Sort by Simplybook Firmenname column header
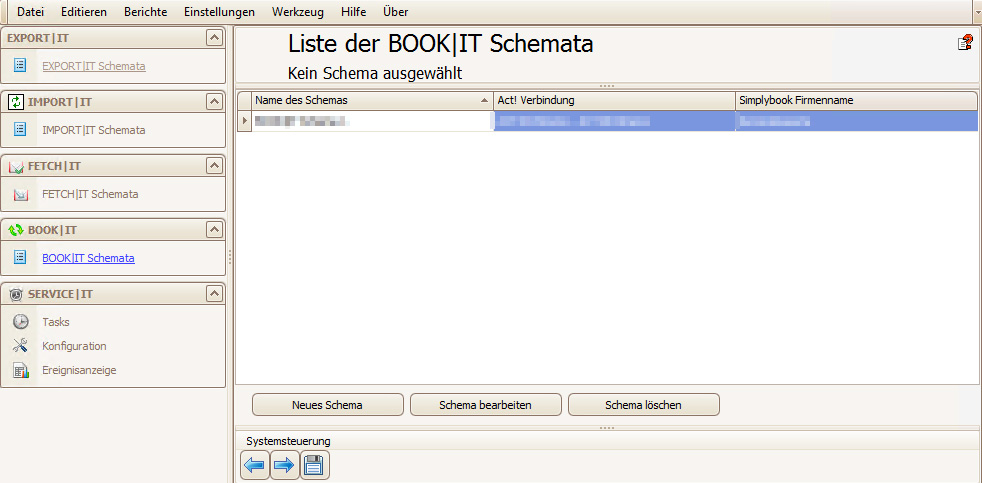982x483 pixels. [856, 100]
